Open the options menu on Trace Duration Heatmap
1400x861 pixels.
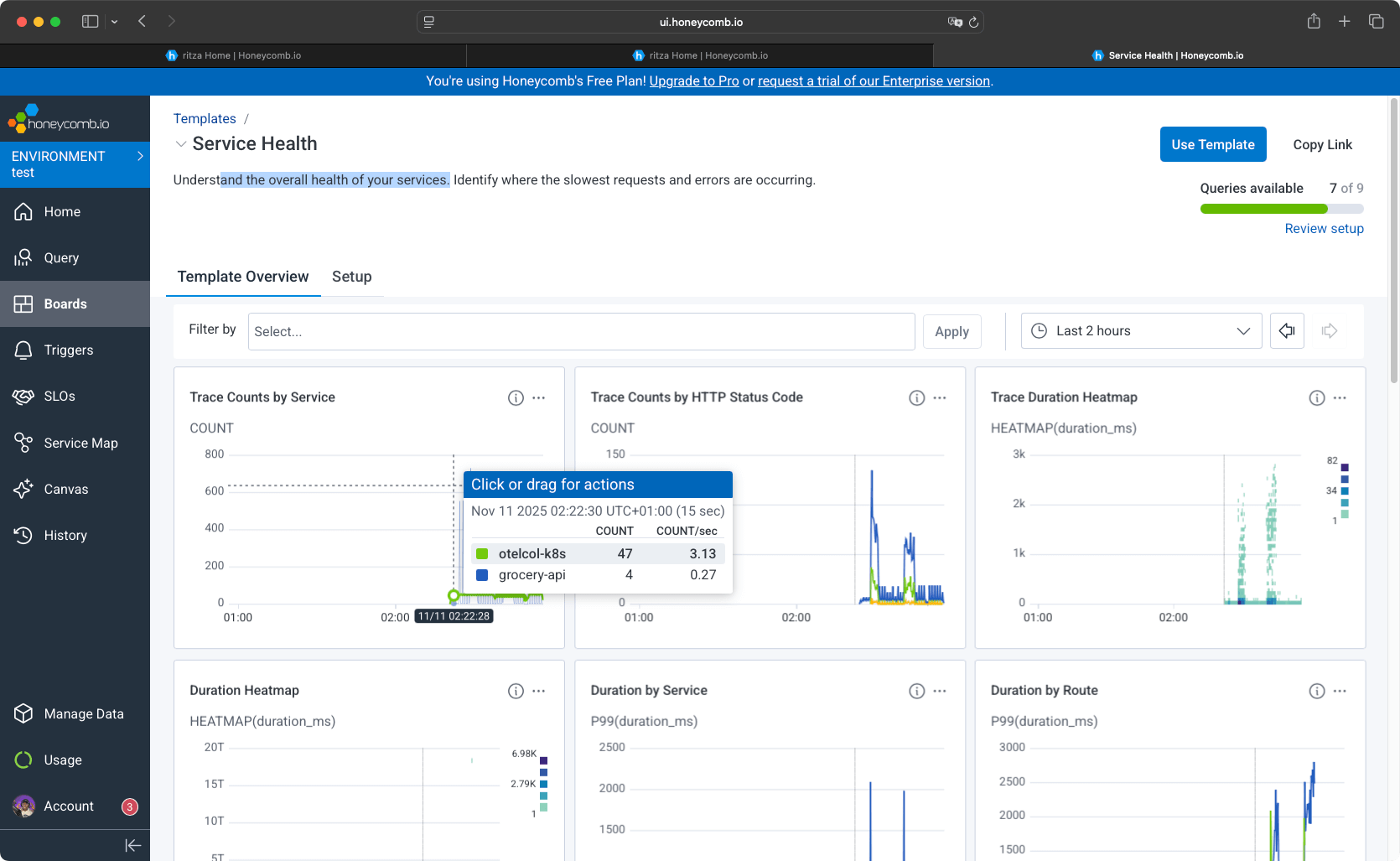click(x=1340, y=397)
